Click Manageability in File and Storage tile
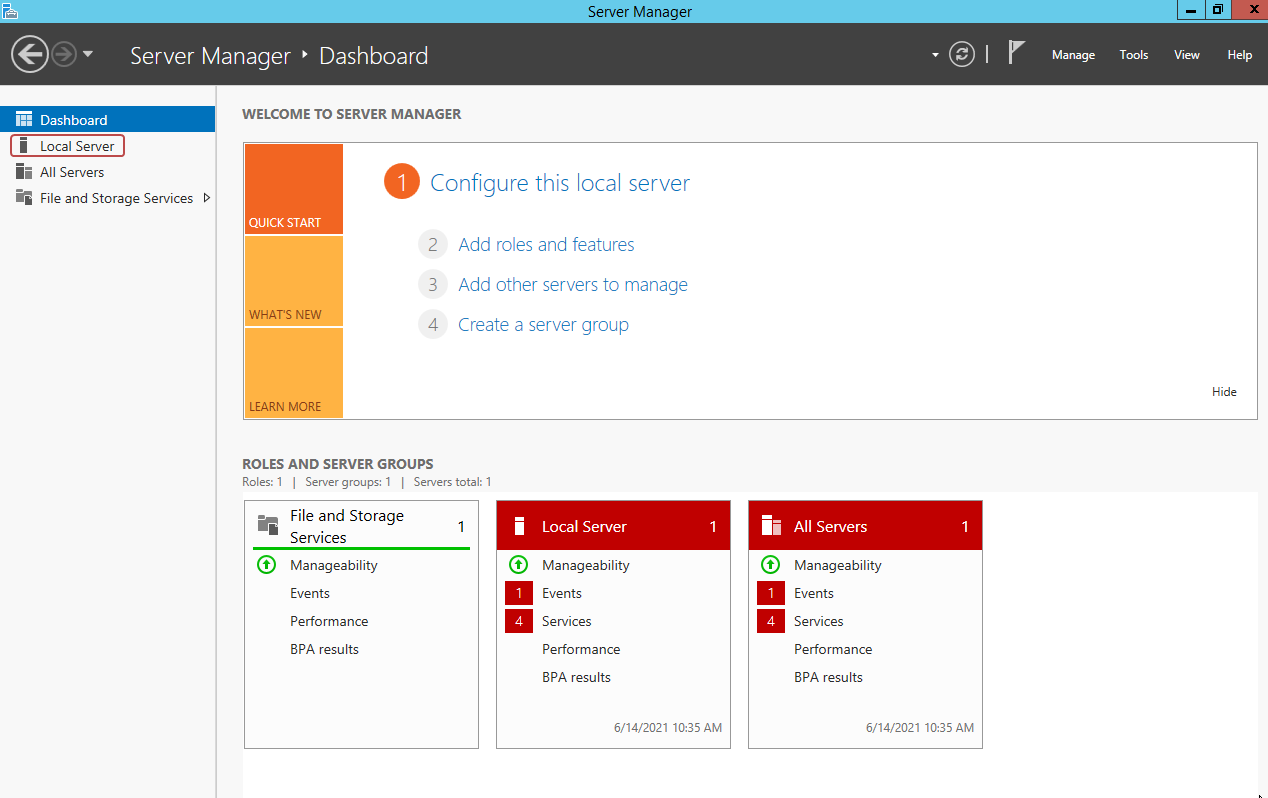1268x798 pixels. pos(334,565)
